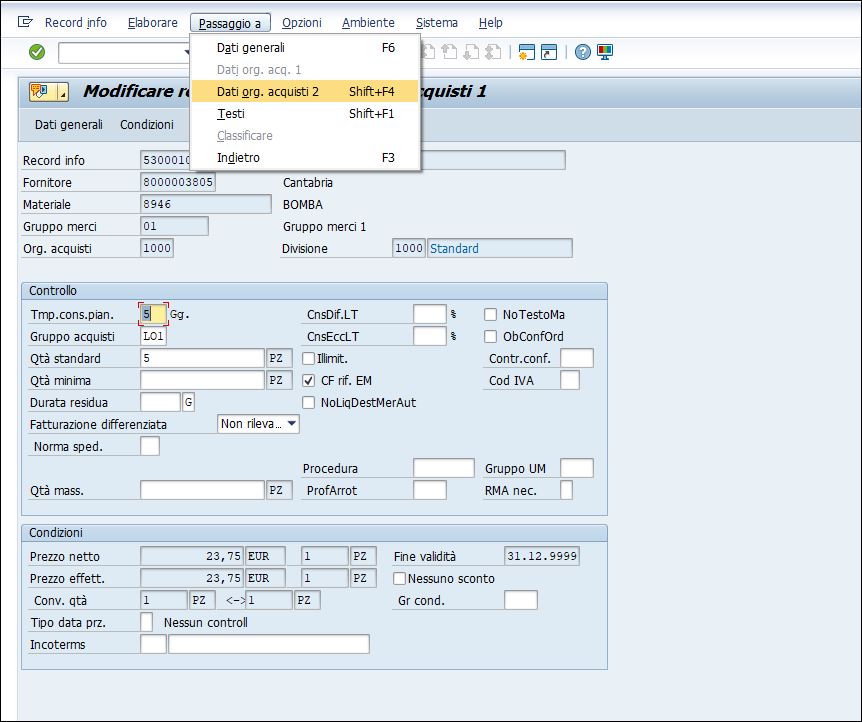This screenshot has width=862, height=722.
Task: Click the Materiale field showing 8946
Action: click(206, 204)
